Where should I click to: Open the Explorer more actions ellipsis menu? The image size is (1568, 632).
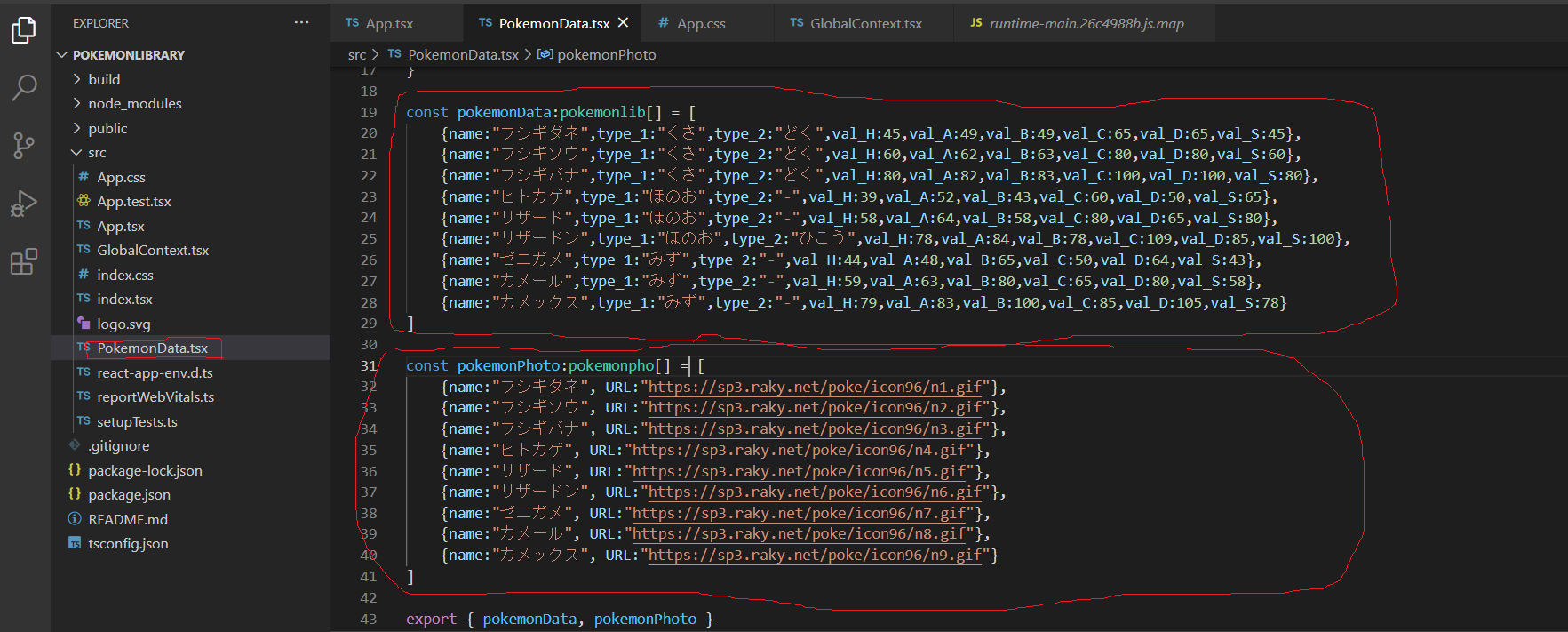click(301, 23)
